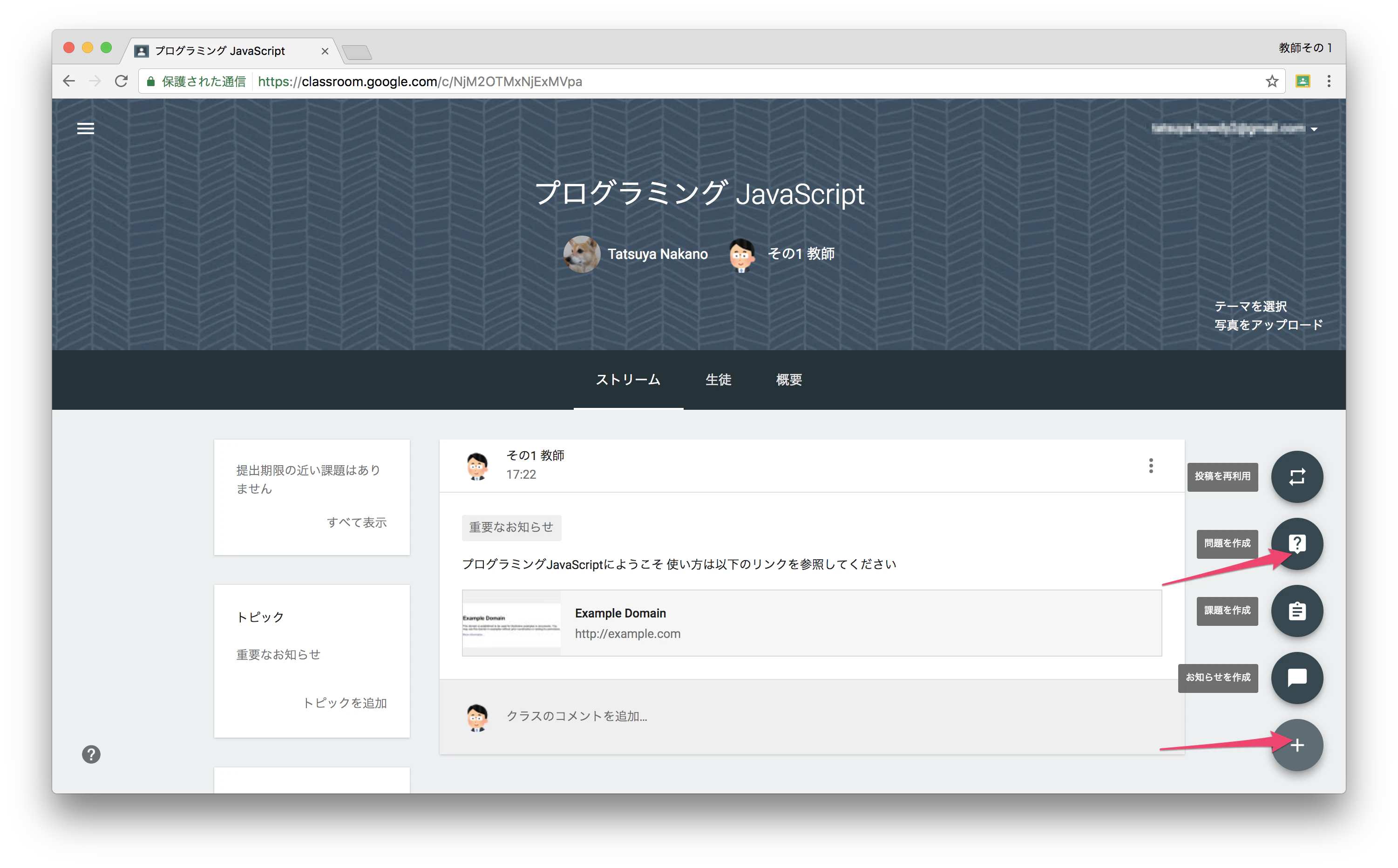Click 写真をアップロード link
This screenshot has width=1398, height=868.
point(1268,325)
